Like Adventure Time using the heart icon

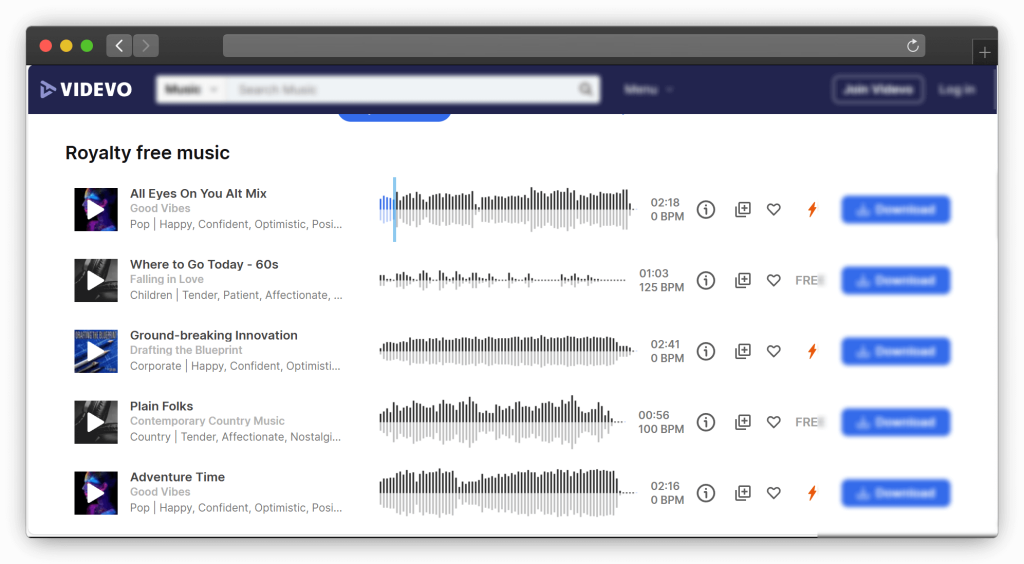click(x=773, y=493)
